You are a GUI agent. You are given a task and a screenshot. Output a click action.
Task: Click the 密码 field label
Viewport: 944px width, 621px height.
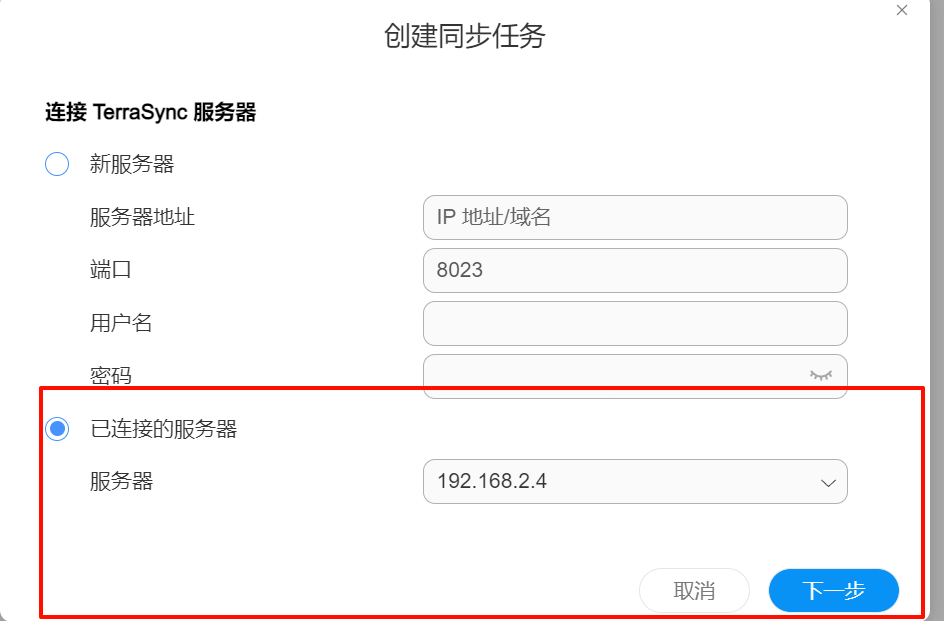pos(111,376)
